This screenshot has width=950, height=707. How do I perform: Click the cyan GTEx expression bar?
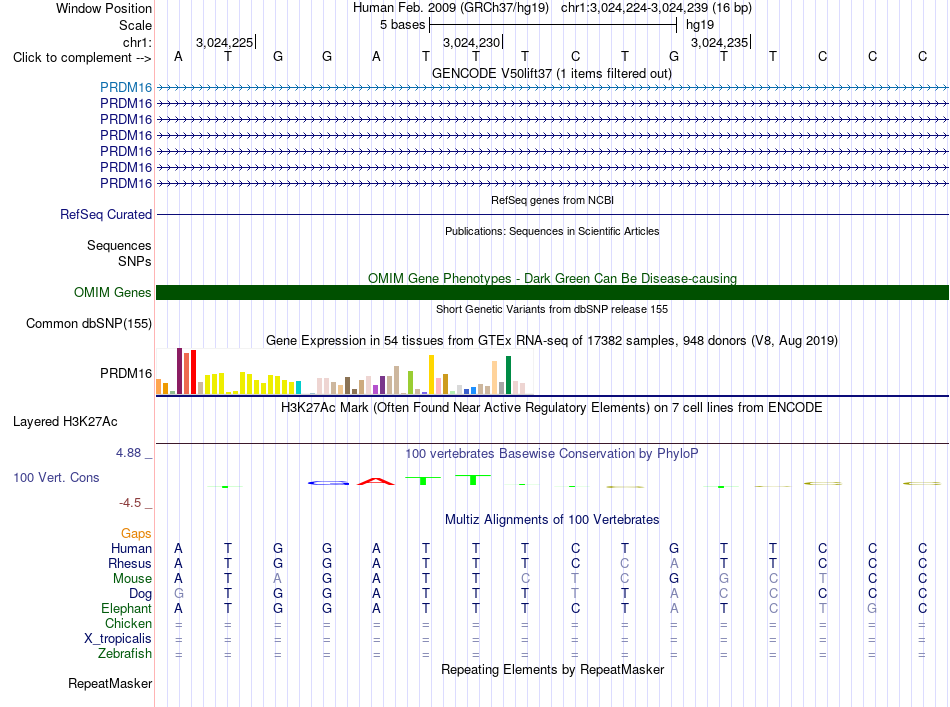click(298, 388)
